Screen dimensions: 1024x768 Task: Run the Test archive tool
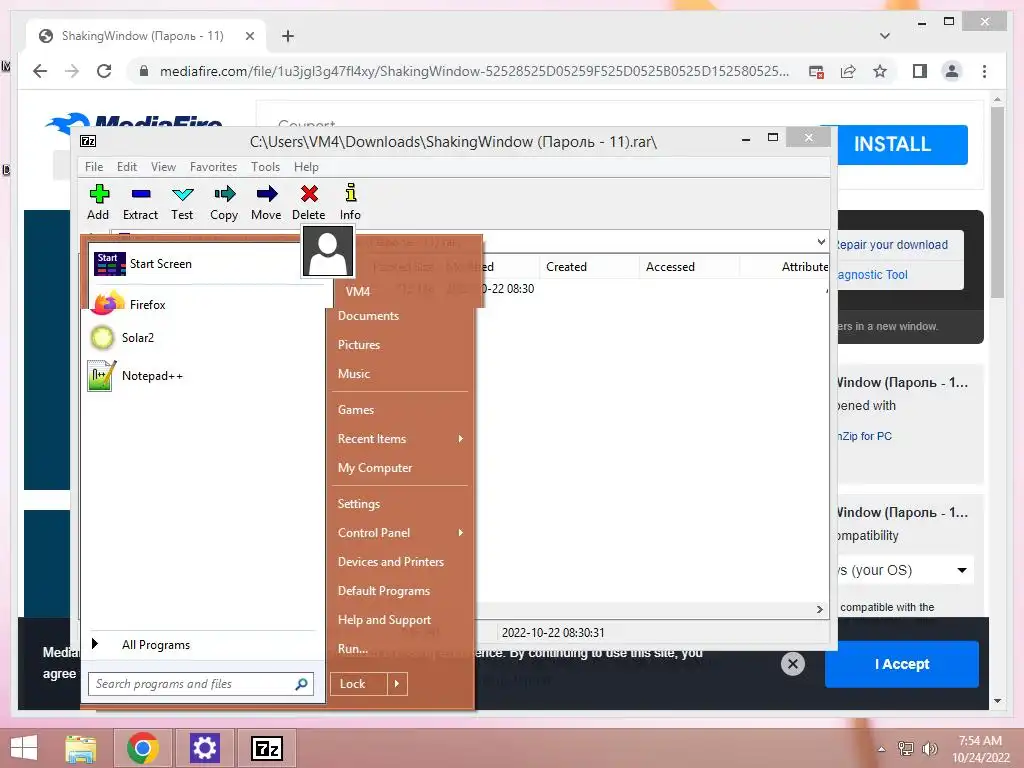click(x=182, y=202)
